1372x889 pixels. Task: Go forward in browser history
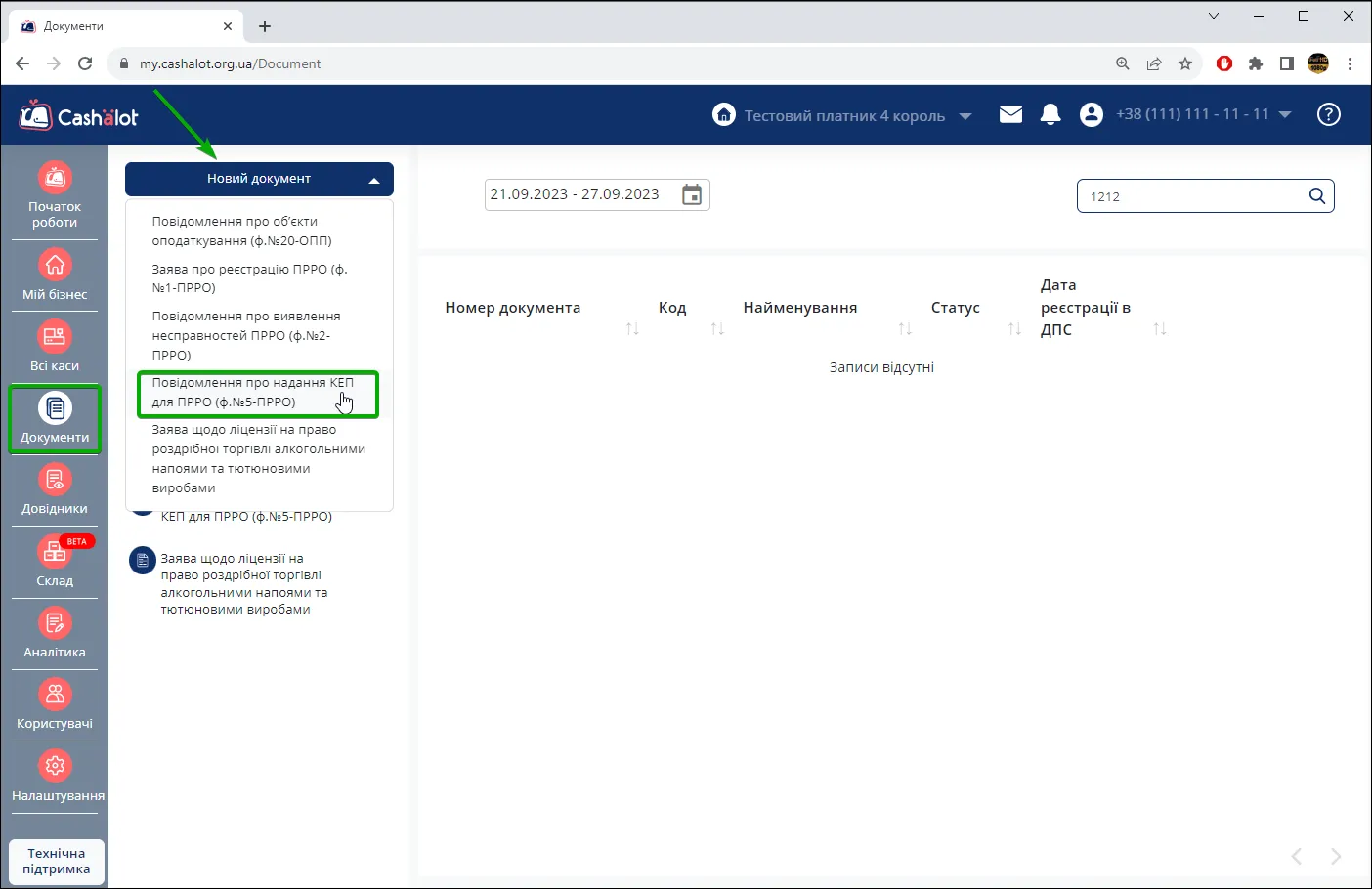[x=54, y=63]
